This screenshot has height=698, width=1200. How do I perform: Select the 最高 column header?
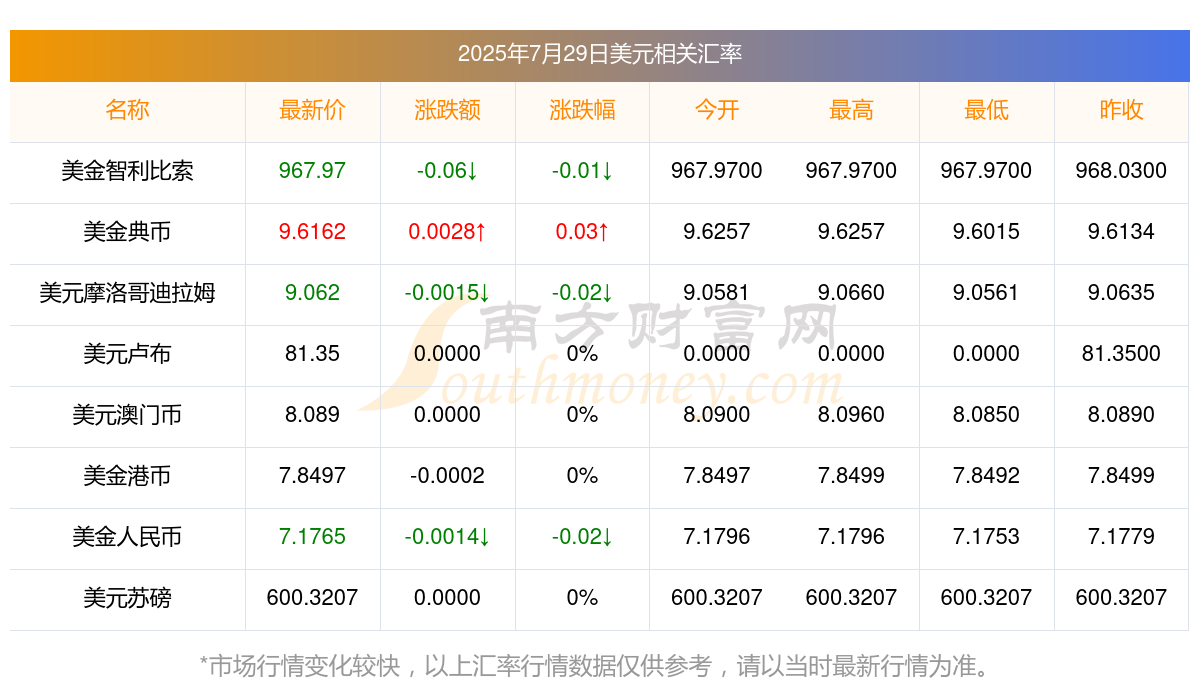coord(851,110)
